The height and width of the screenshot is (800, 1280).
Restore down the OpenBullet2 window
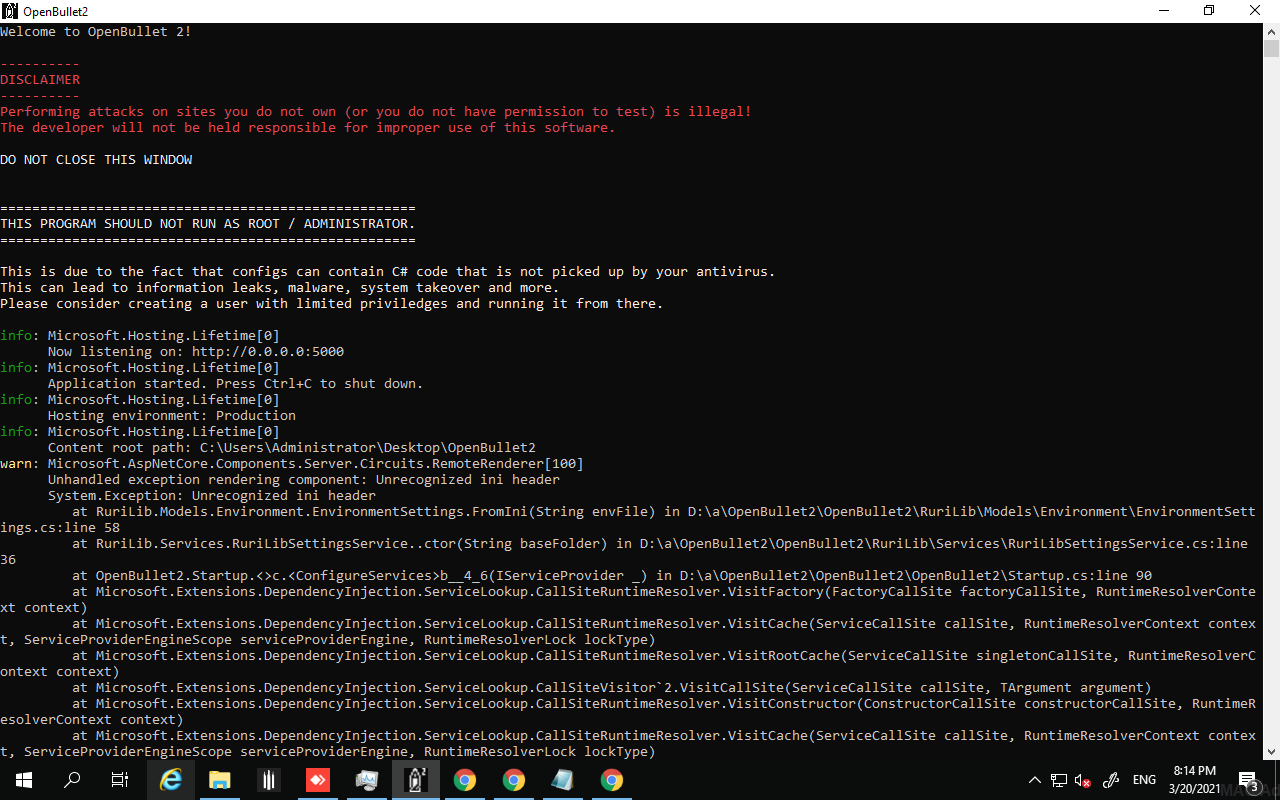pyautogui.click(x=1210, y=11)
